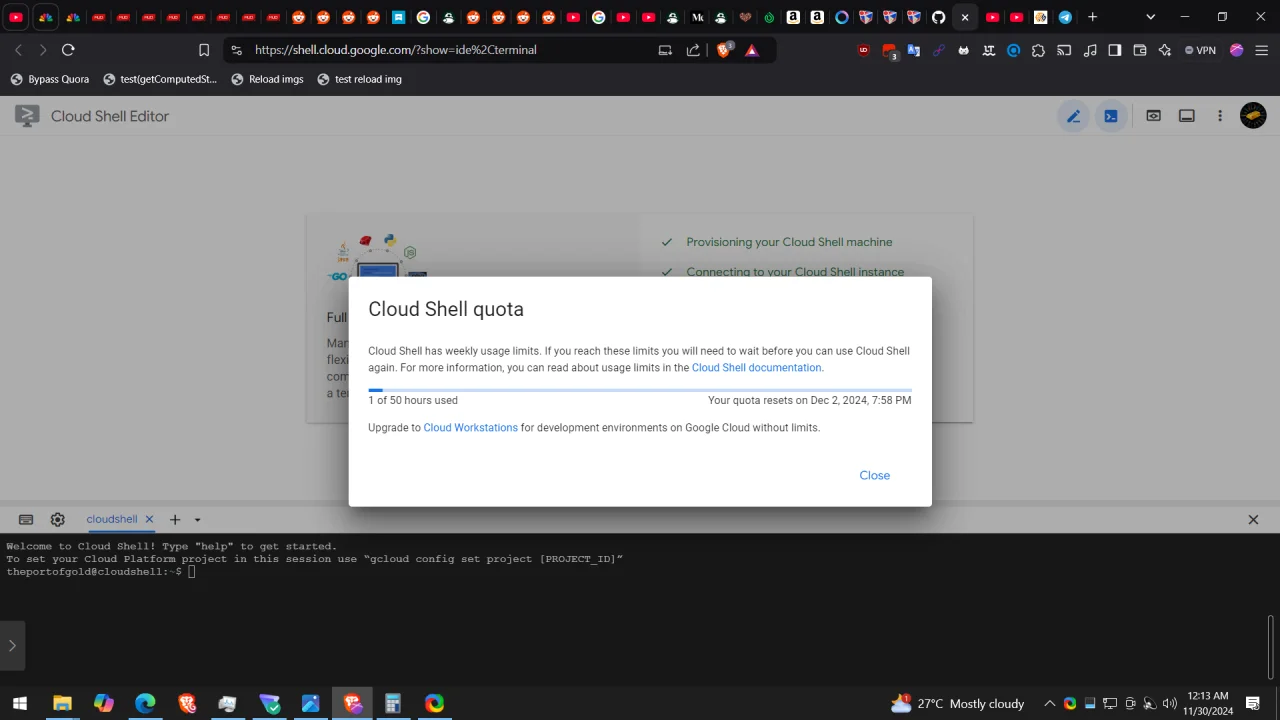Switch to the GitHub browser tab
Image resolution: width=1280 pixels, height=720 pixels.
(938, 17)
